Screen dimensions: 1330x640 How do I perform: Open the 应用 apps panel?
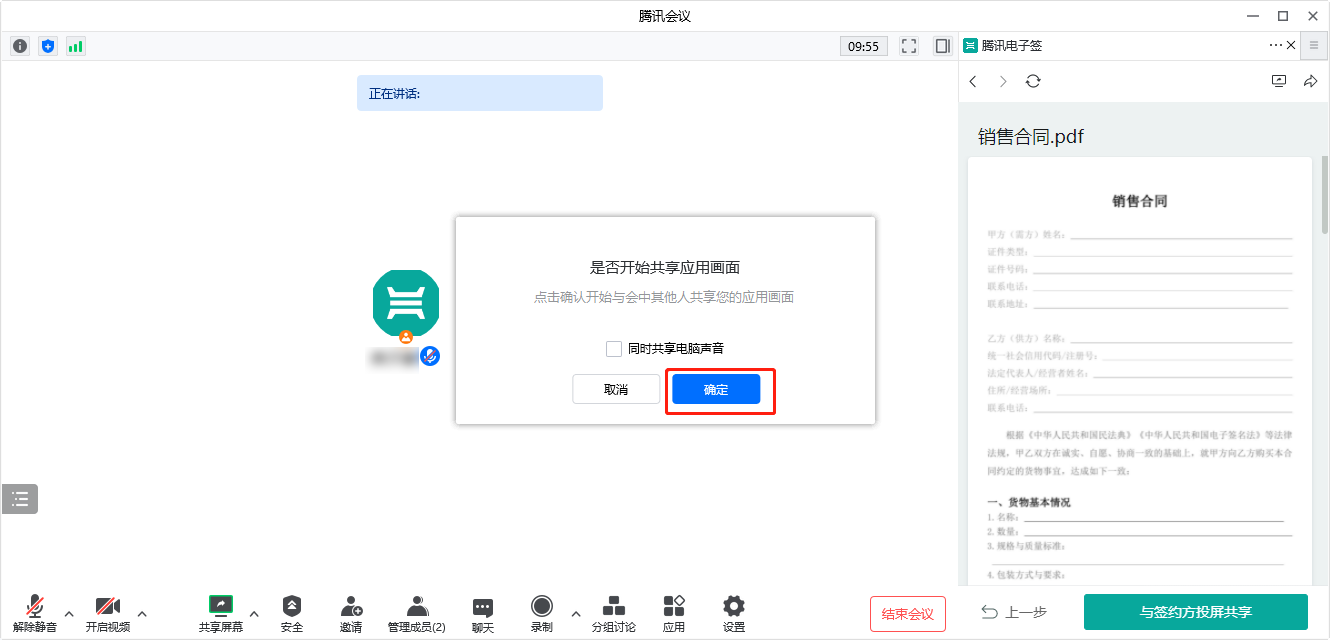(x=674, y=613)
